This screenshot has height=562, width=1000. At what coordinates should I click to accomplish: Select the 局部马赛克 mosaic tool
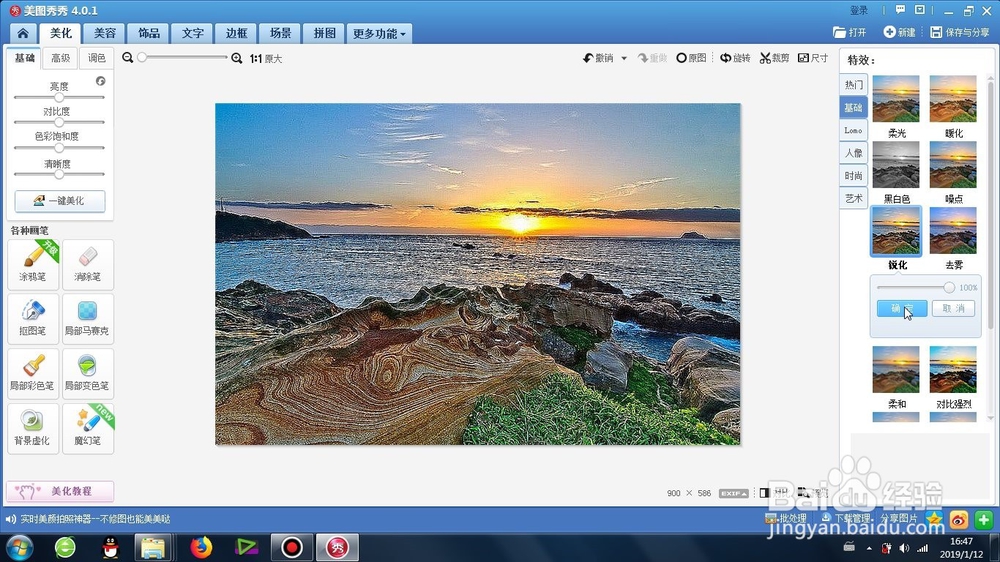87,318
